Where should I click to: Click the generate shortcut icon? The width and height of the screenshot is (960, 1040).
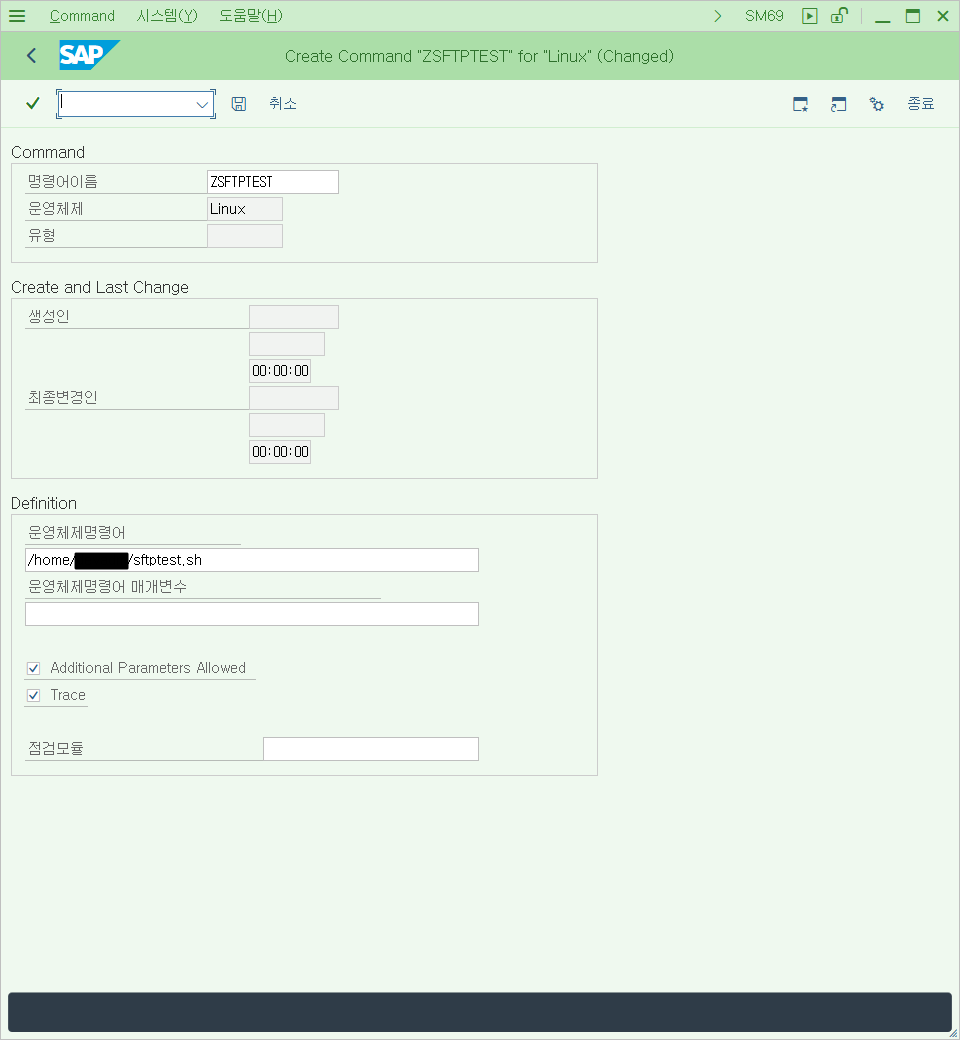point(839,104)
